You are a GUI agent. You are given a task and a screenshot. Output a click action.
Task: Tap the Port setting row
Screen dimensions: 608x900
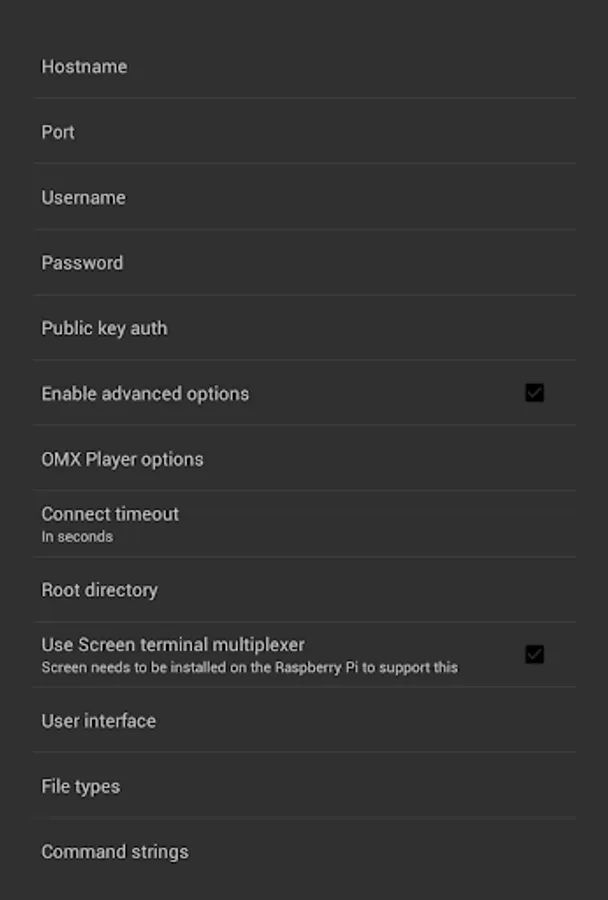pyautogui.click(x=58, y=132)
